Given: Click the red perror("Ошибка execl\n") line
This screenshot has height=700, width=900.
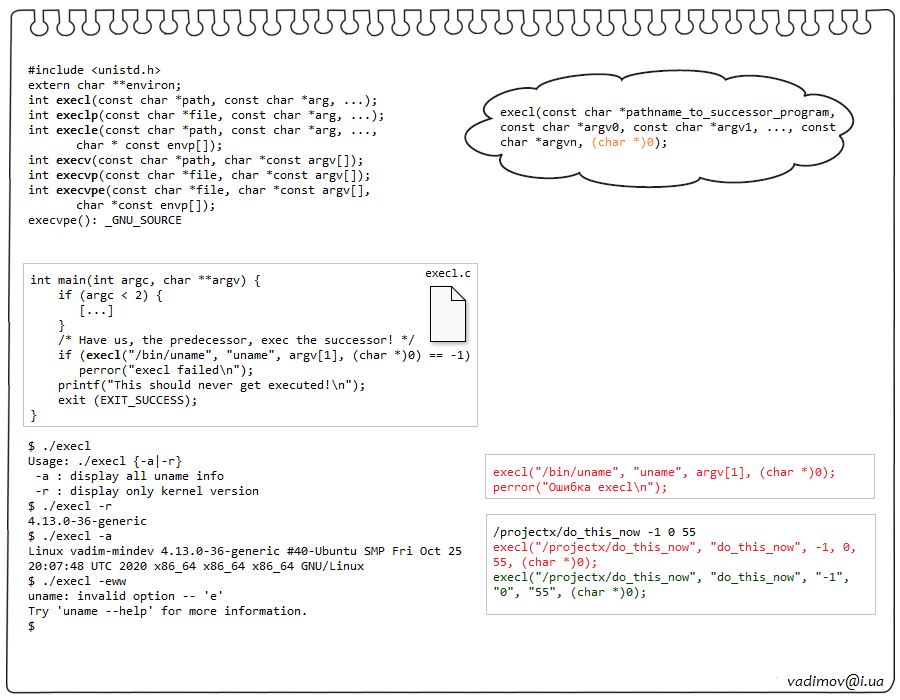Looking at the screenshot, I should [579, 488].
